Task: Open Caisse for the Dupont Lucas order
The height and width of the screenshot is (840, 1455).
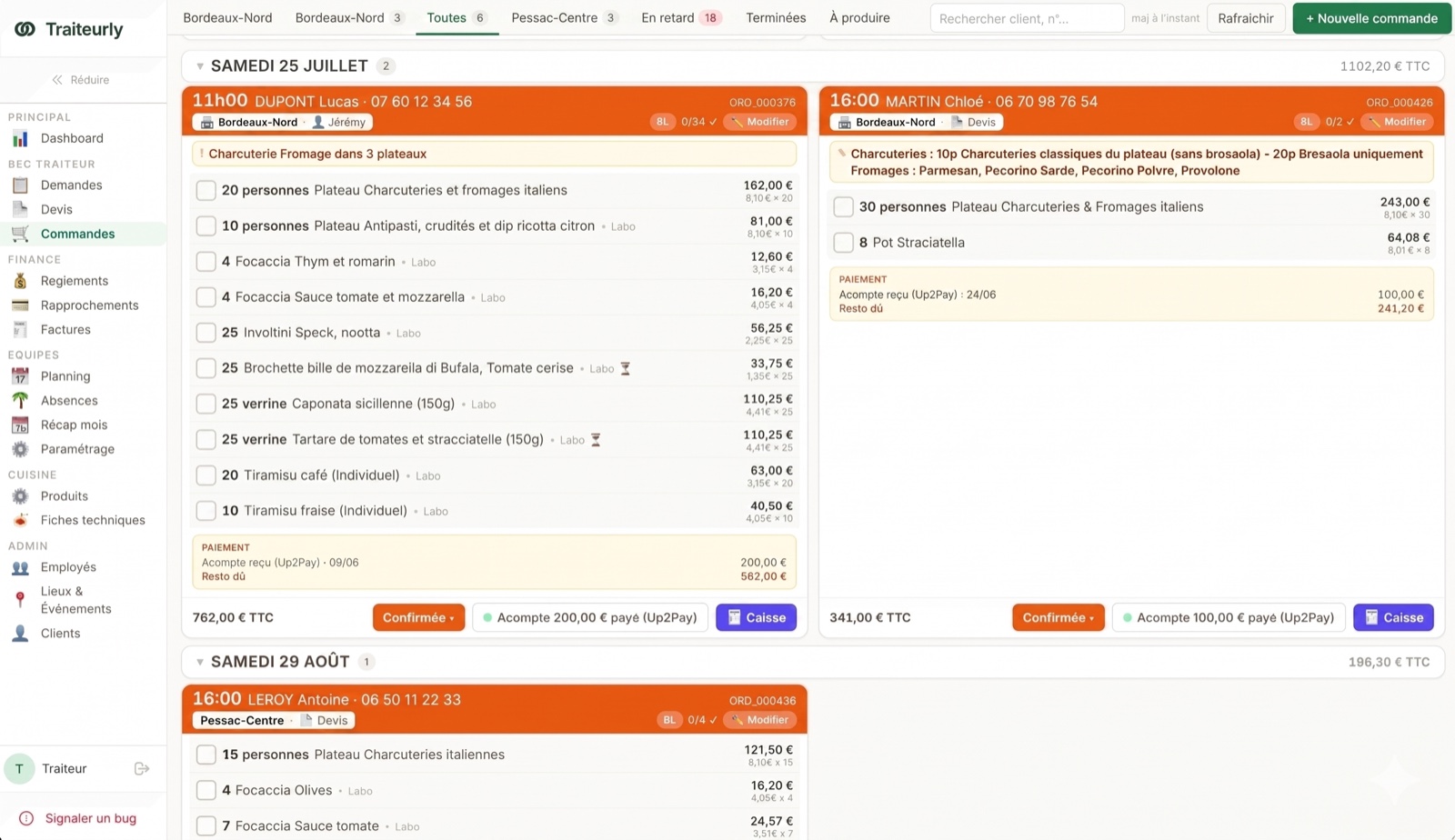Action: click(x=757, y=618)
